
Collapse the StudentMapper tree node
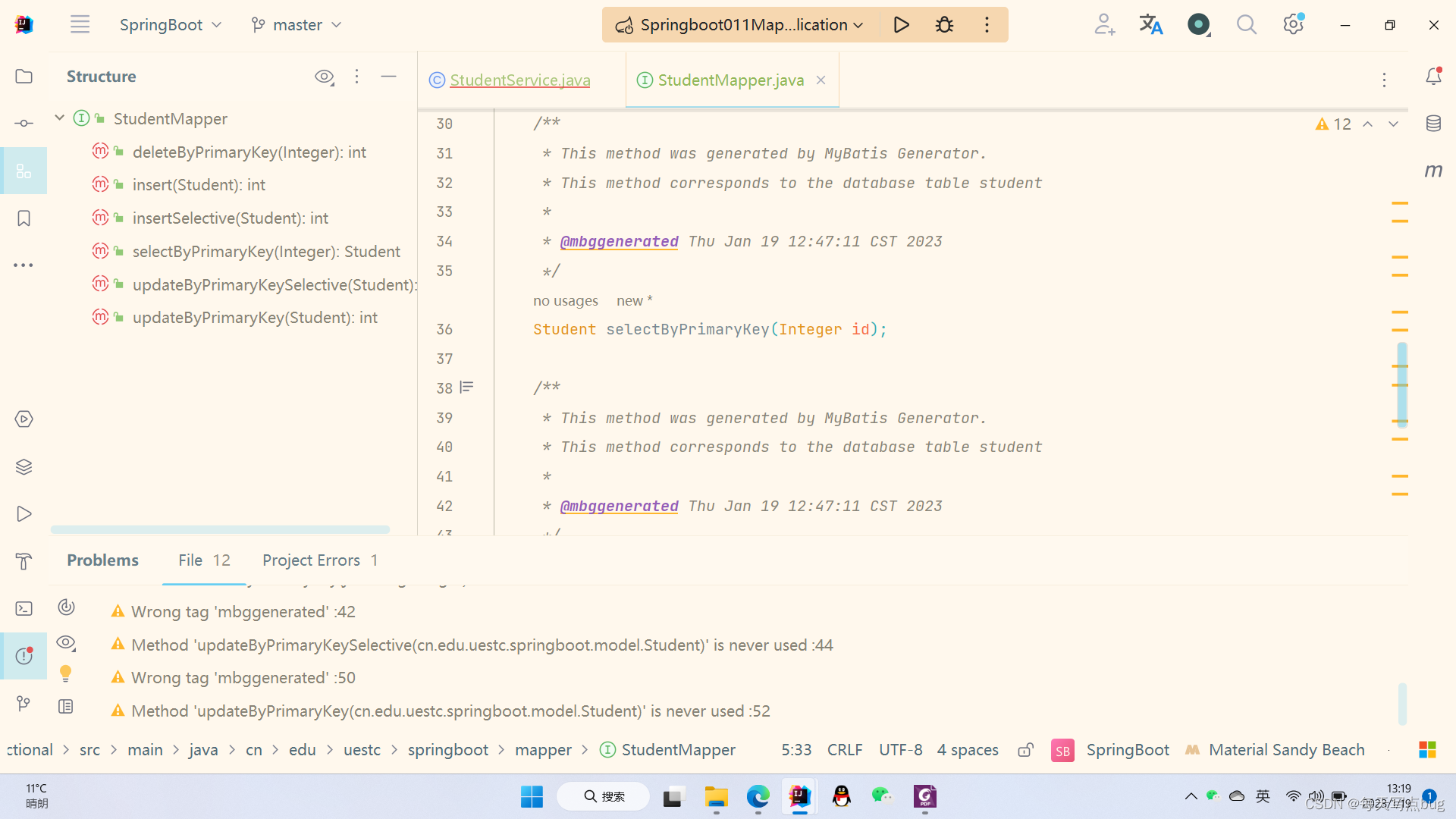(59, 118)
